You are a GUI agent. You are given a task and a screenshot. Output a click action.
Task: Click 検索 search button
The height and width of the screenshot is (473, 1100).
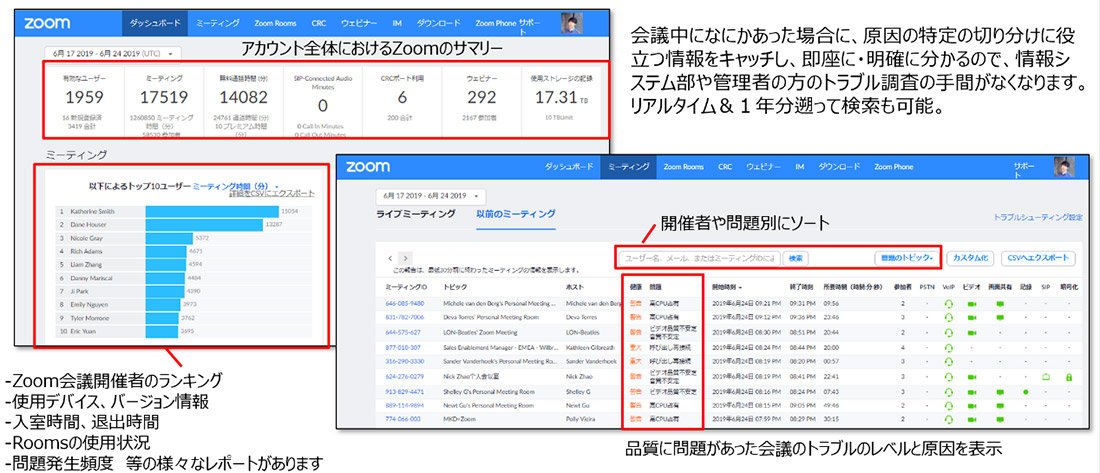pos(796,258)
